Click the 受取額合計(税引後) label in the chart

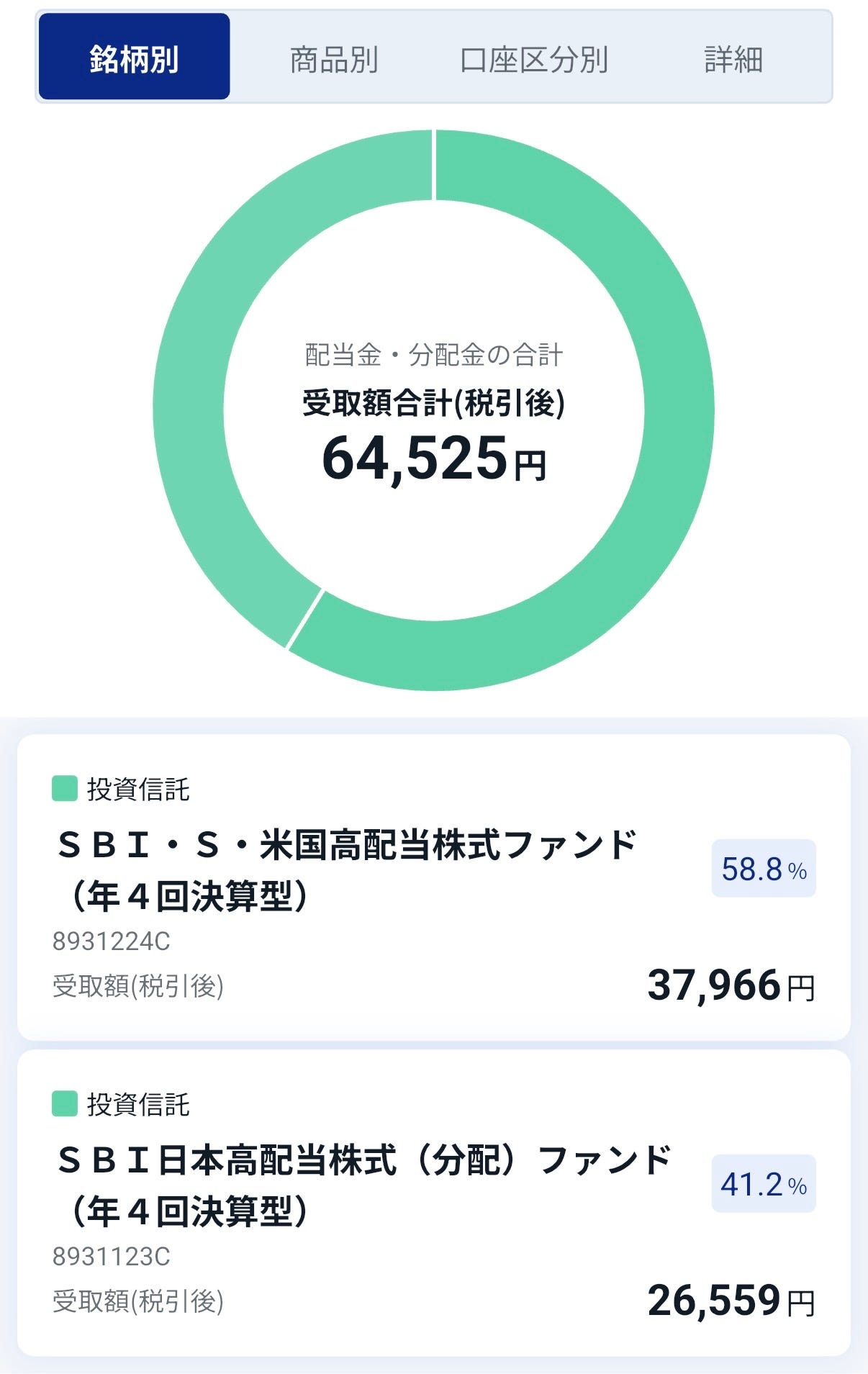tap(433, 403)
